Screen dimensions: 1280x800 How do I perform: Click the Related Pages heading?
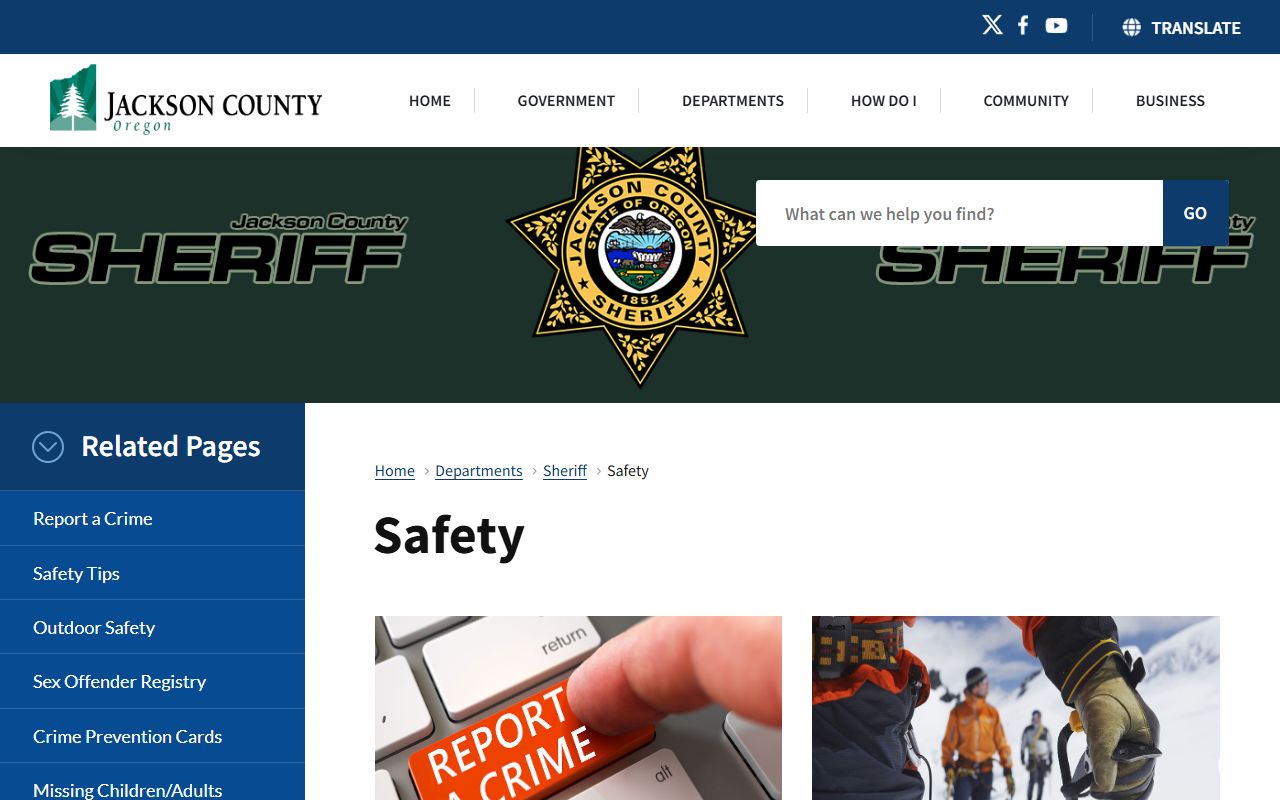(x=171, y=447)
